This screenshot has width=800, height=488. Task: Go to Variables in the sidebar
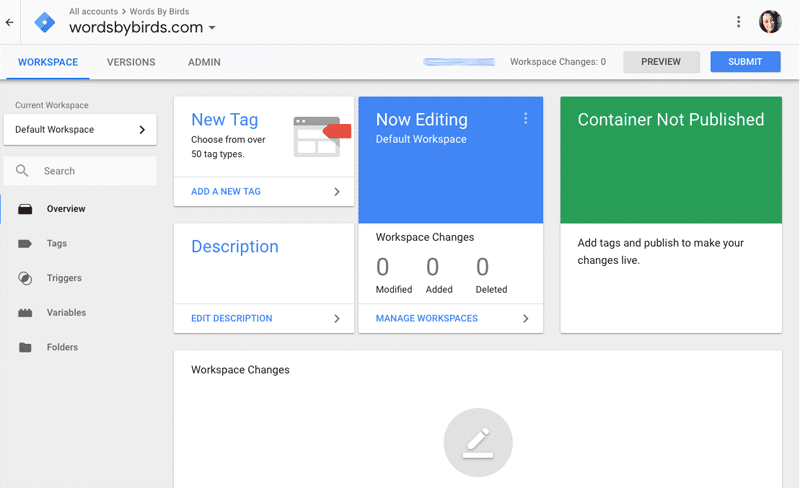click(66, 313)
